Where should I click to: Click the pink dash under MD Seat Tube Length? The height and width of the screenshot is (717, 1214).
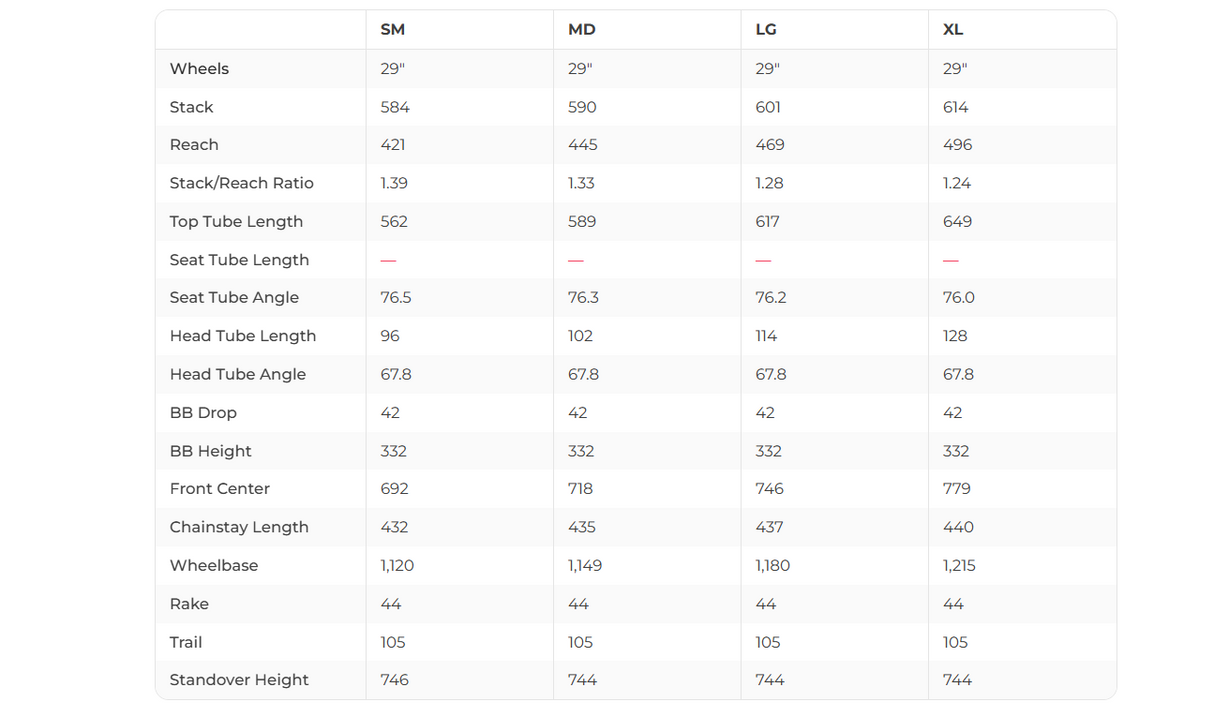point(576,260)
